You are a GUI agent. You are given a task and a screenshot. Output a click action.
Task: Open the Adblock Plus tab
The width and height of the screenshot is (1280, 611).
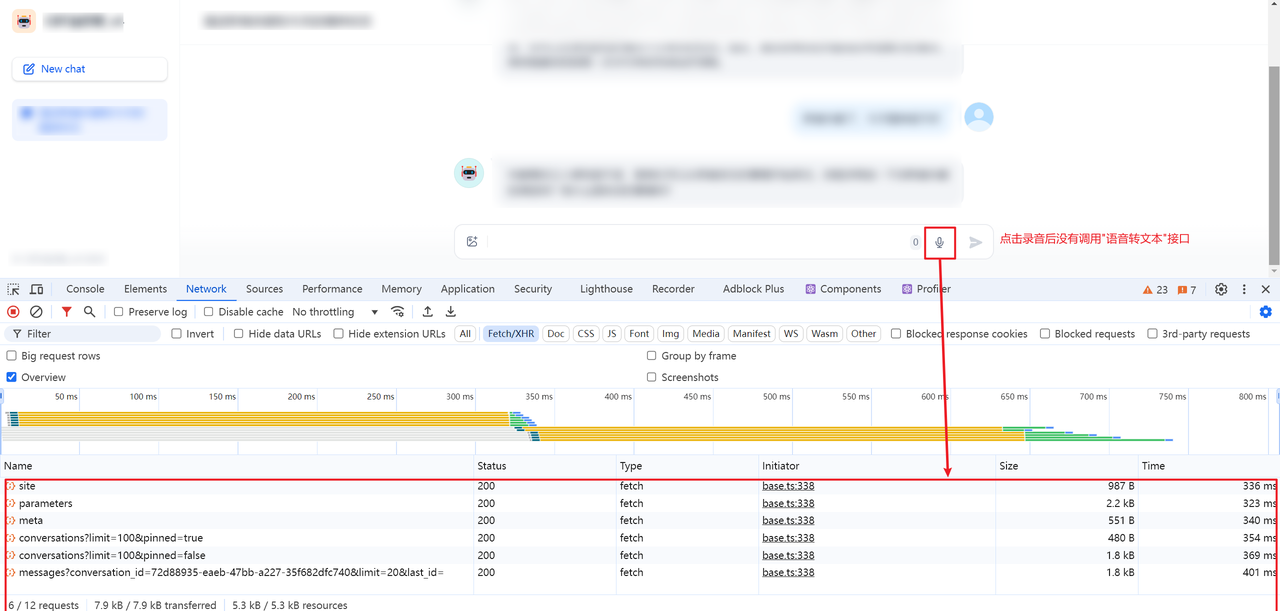753,289
